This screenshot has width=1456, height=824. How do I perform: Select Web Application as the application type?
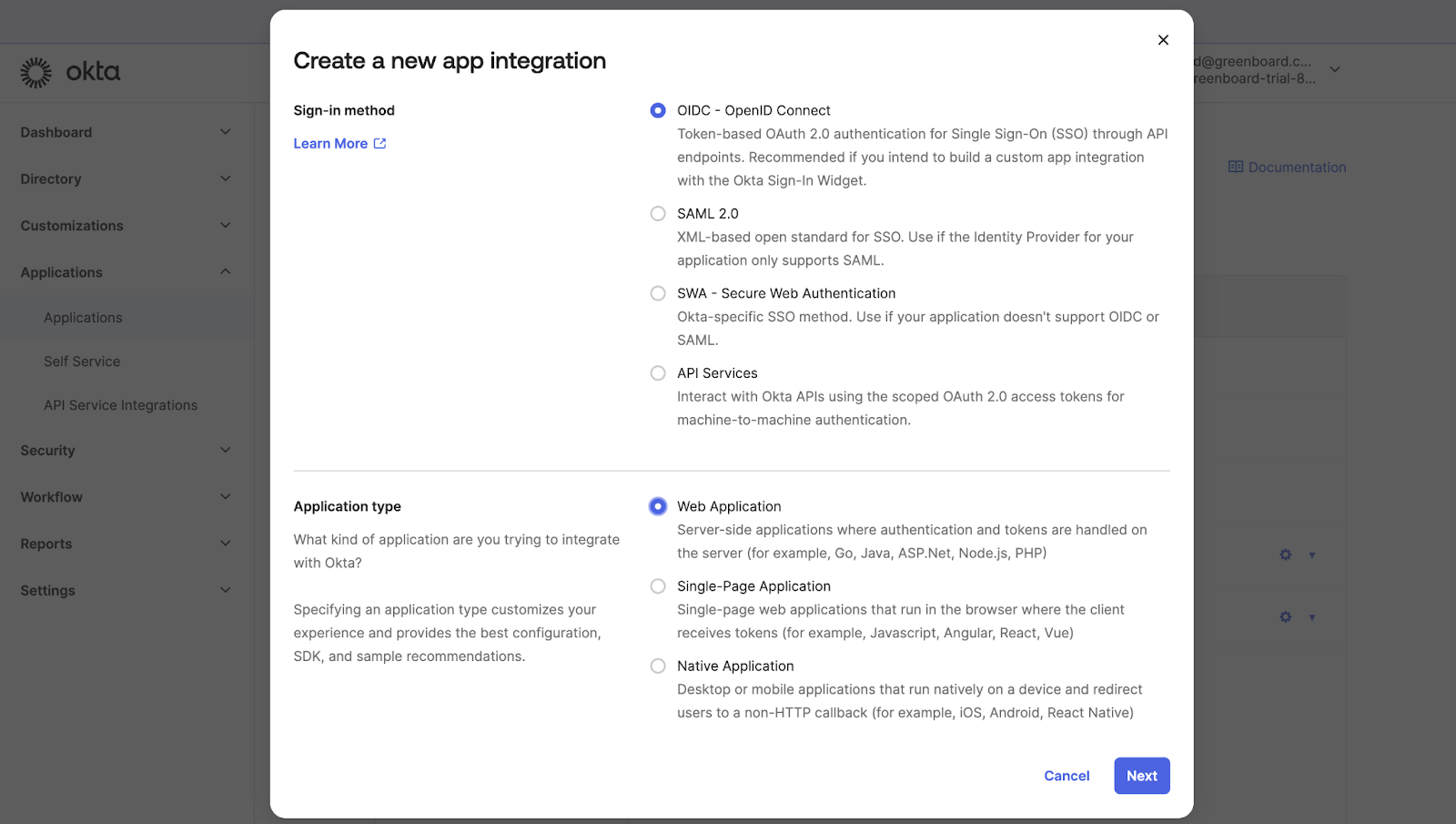tap(658, 506)
